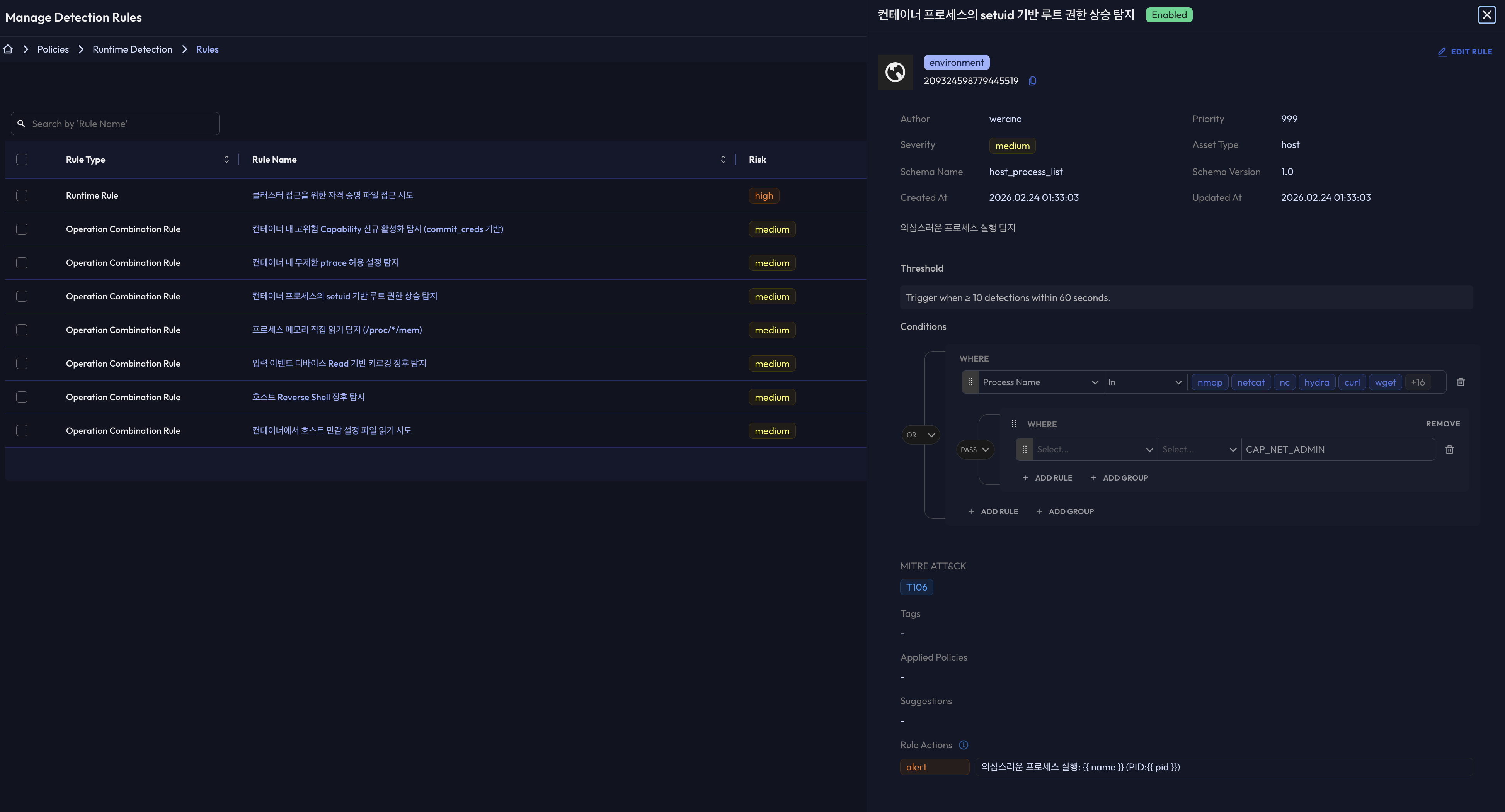This screenshot has height=812, width=1505.
Task: Open the 호스트 민감 설정 파일 rule link
Action: [x=332, y=431]
